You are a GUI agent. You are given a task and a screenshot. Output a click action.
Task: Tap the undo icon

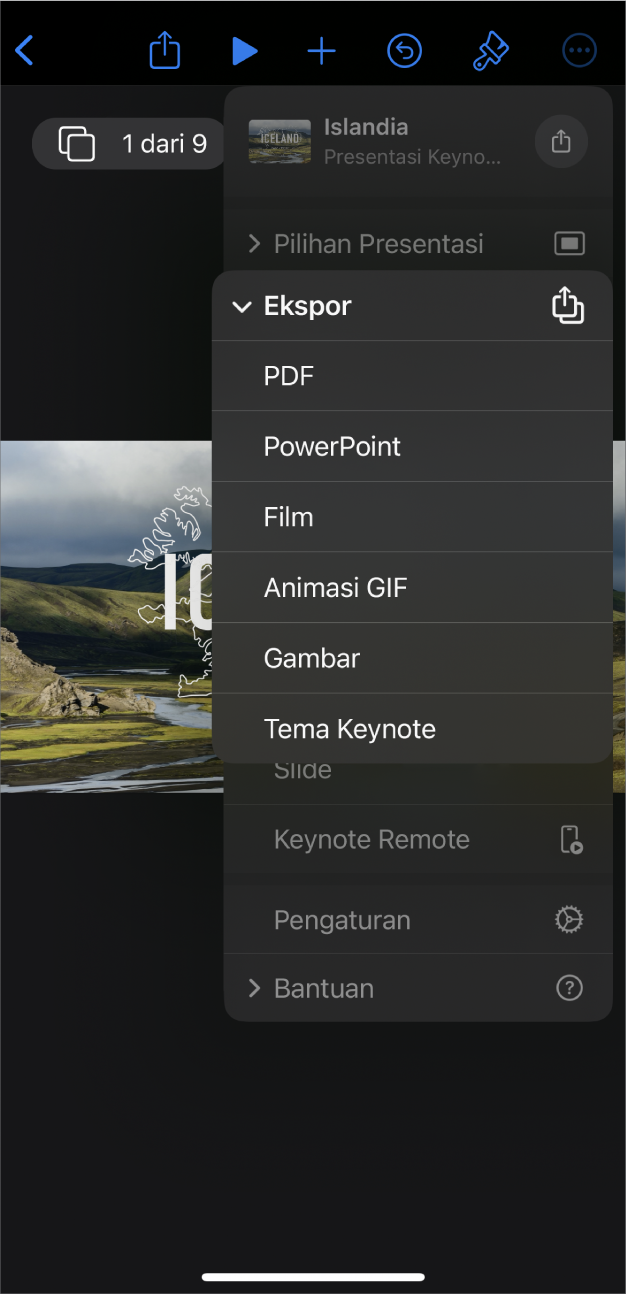(x=404, y=51)
